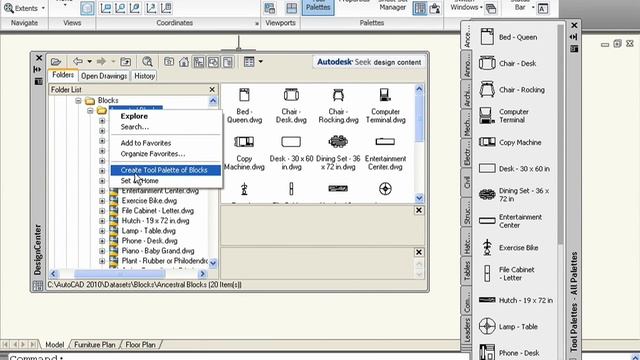
Task: Toggle the Tree View icon in DesignCenter
Action: [199, 62]
